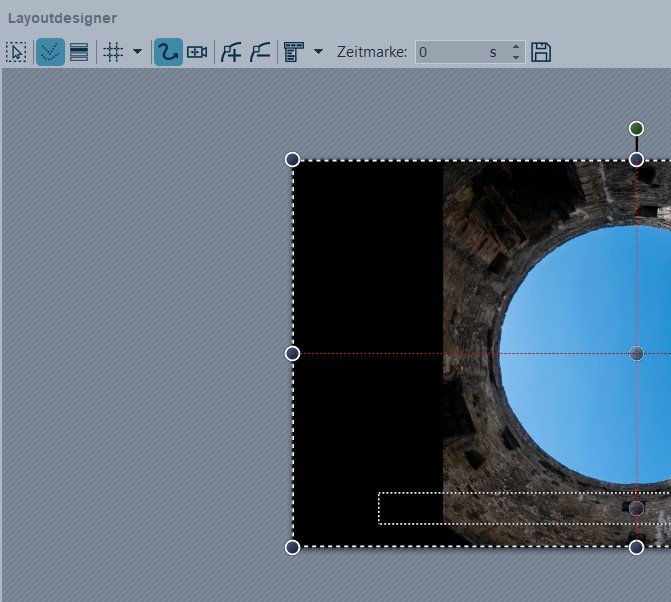Select the camera pan tool icon
The height and width of the screenshot is (602, 671).
(x=197, y=52)
